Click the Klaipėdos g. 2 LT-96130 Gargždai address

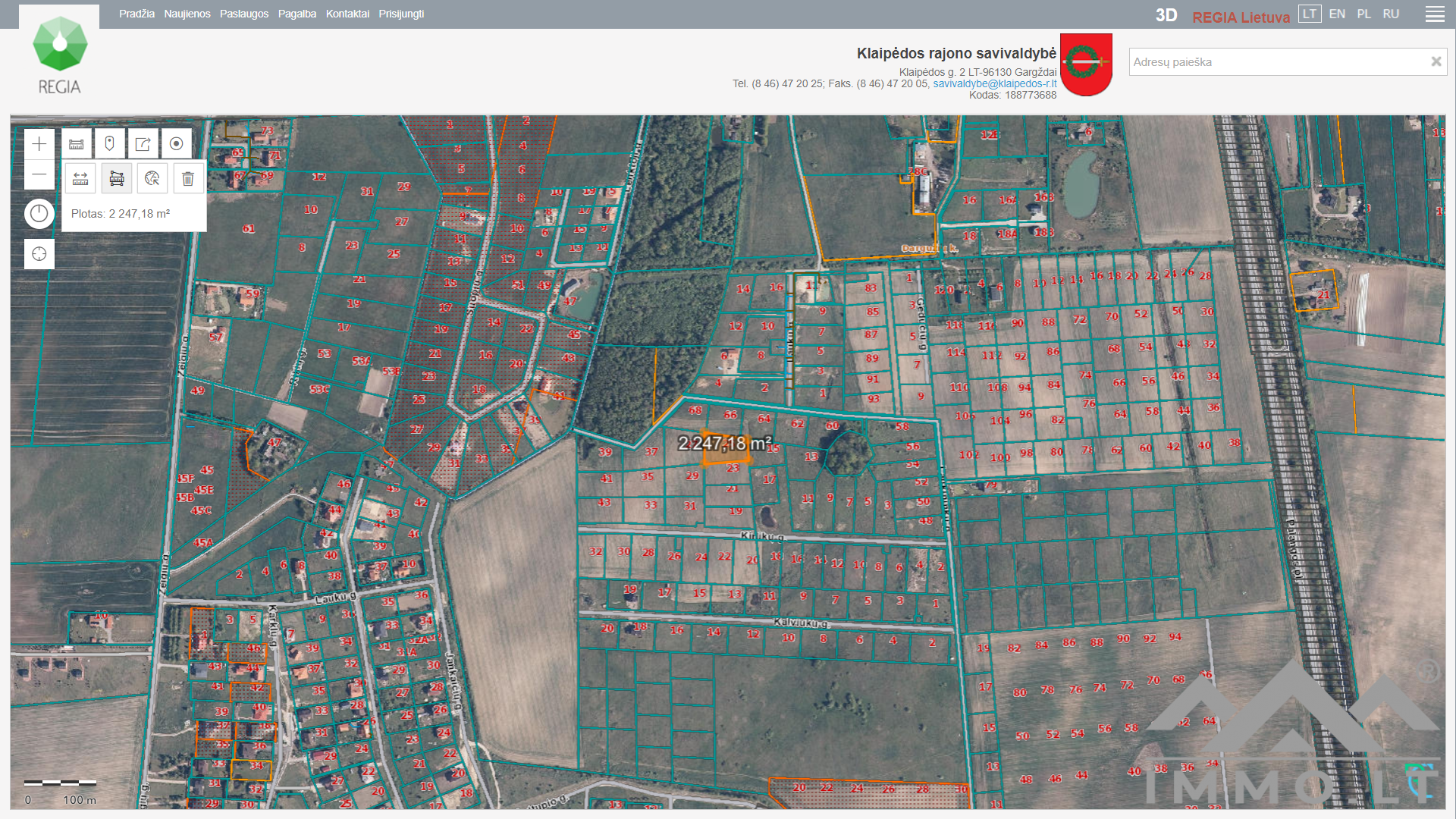[977, 72]
